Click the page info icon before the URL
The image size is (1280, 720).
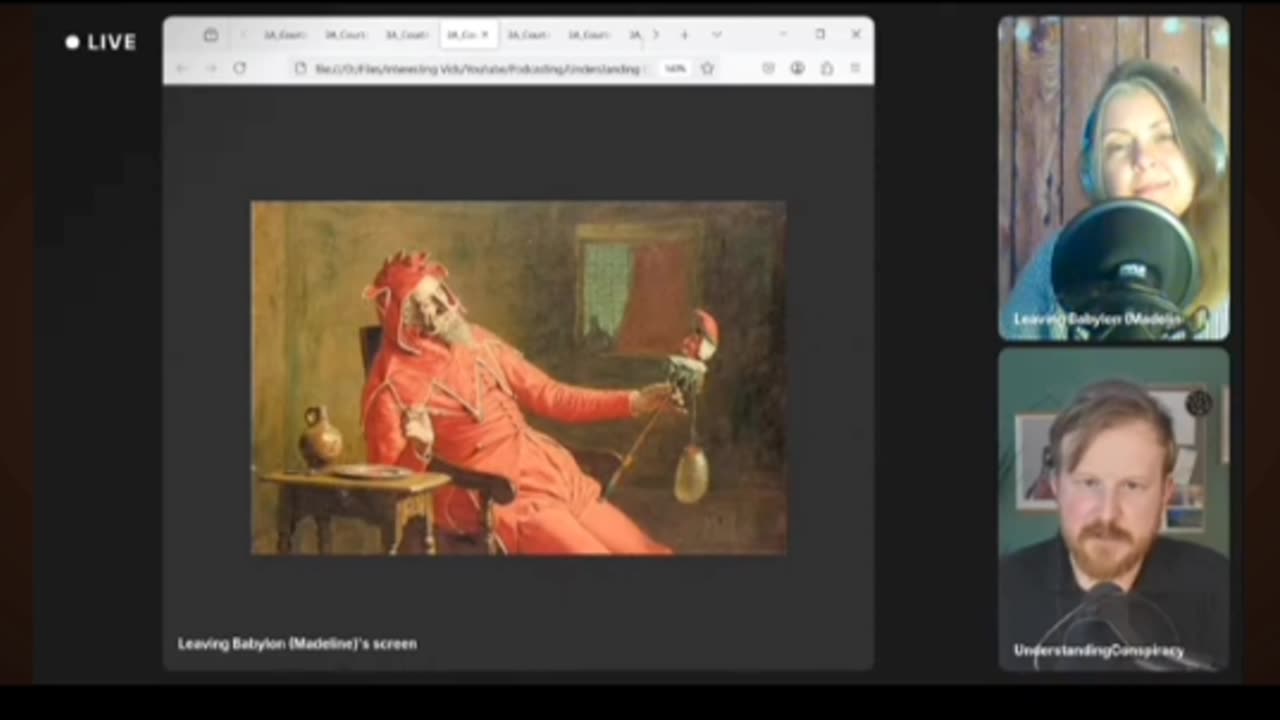300,68
